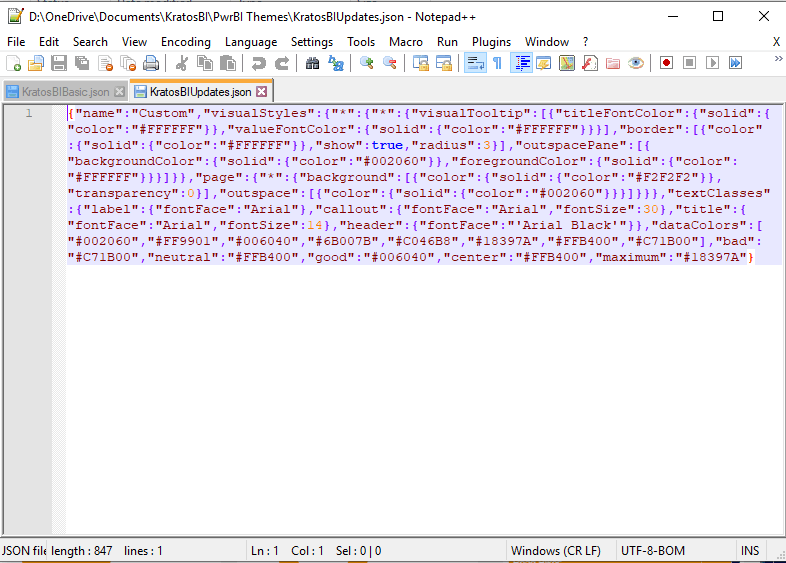Click the Zoom In magnifier icon
The height and width of the screenshot is (563, 786).
[x=366, y=63]
